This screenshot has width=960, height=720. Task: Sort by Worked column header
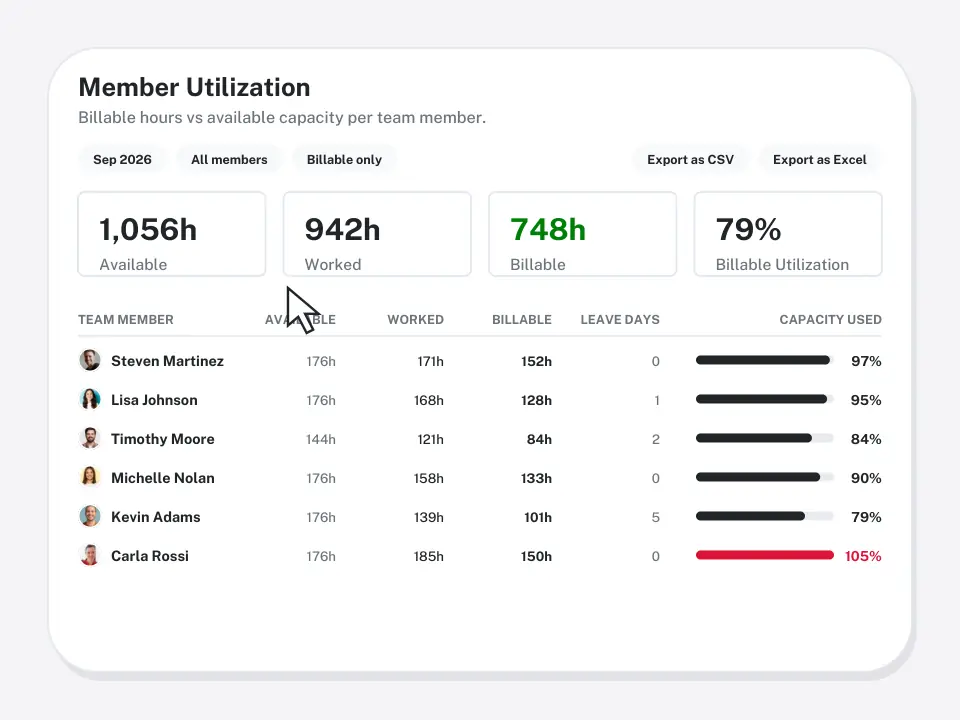(x=415, y=320)
